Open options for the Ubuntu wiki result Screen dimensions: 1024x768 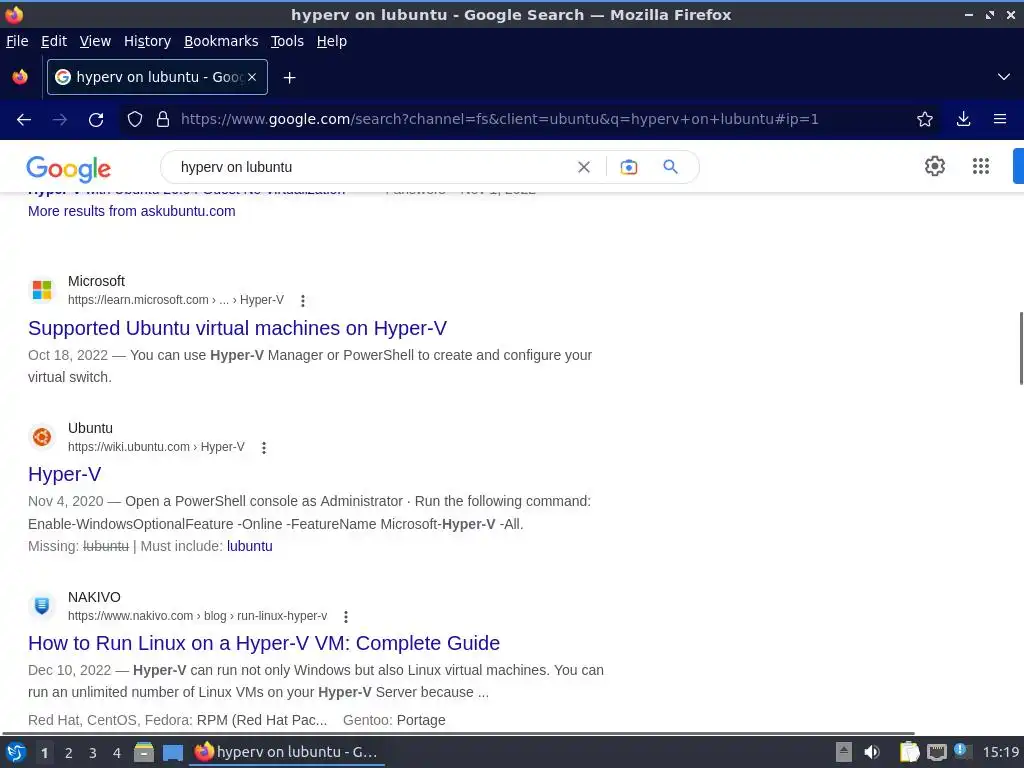point(264,447)
